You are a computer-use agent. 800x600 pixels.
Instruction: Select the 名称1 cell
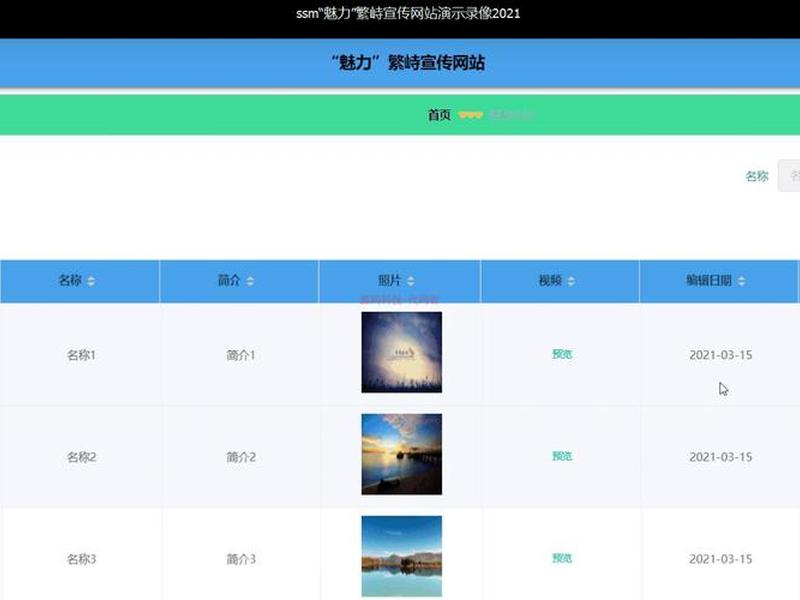pos(81,355)
